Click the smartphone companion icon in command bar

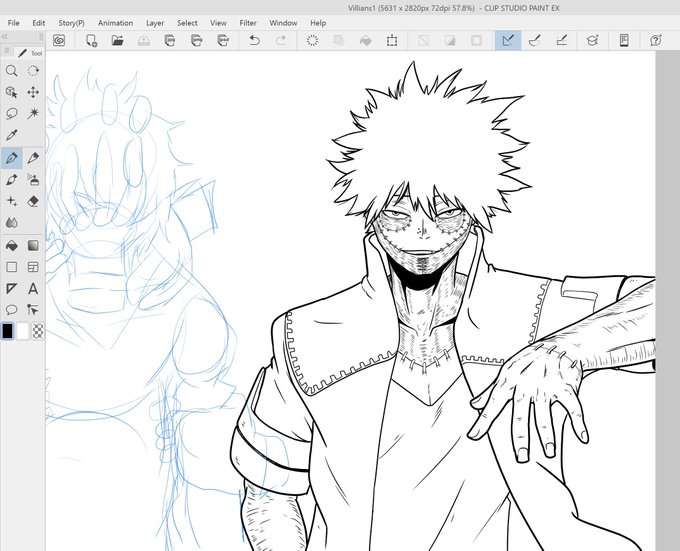pos(624,41)
